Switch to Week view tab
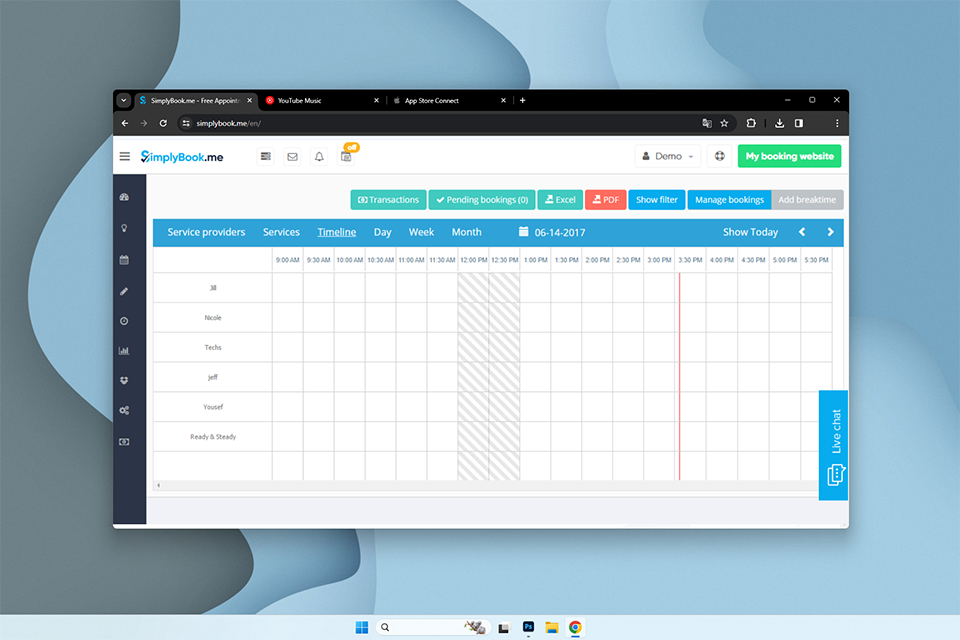 (x=421, y=232)
